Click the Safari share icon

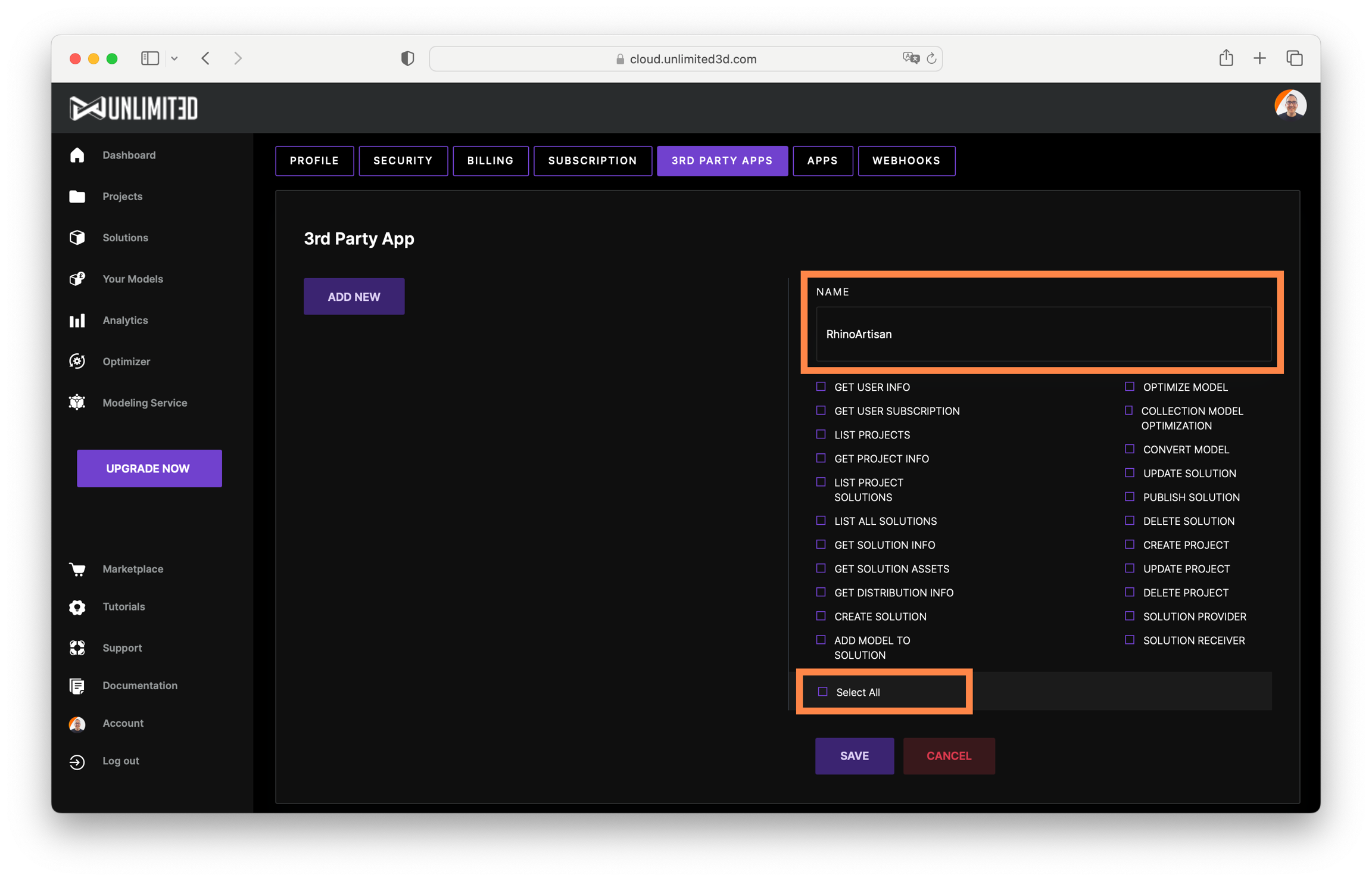1226,58
